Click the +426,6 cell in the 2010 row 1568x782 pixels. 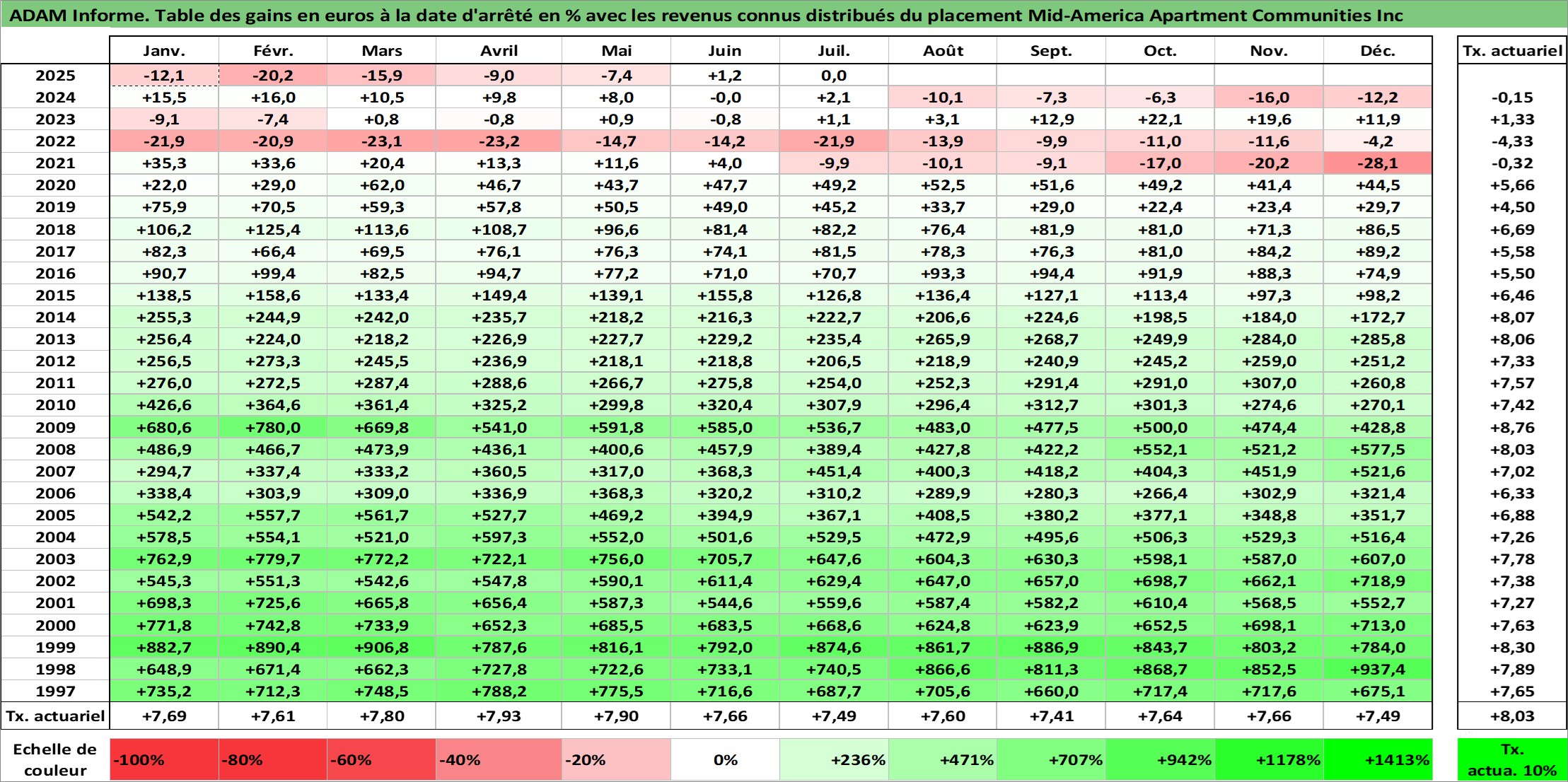click(164, 405)
